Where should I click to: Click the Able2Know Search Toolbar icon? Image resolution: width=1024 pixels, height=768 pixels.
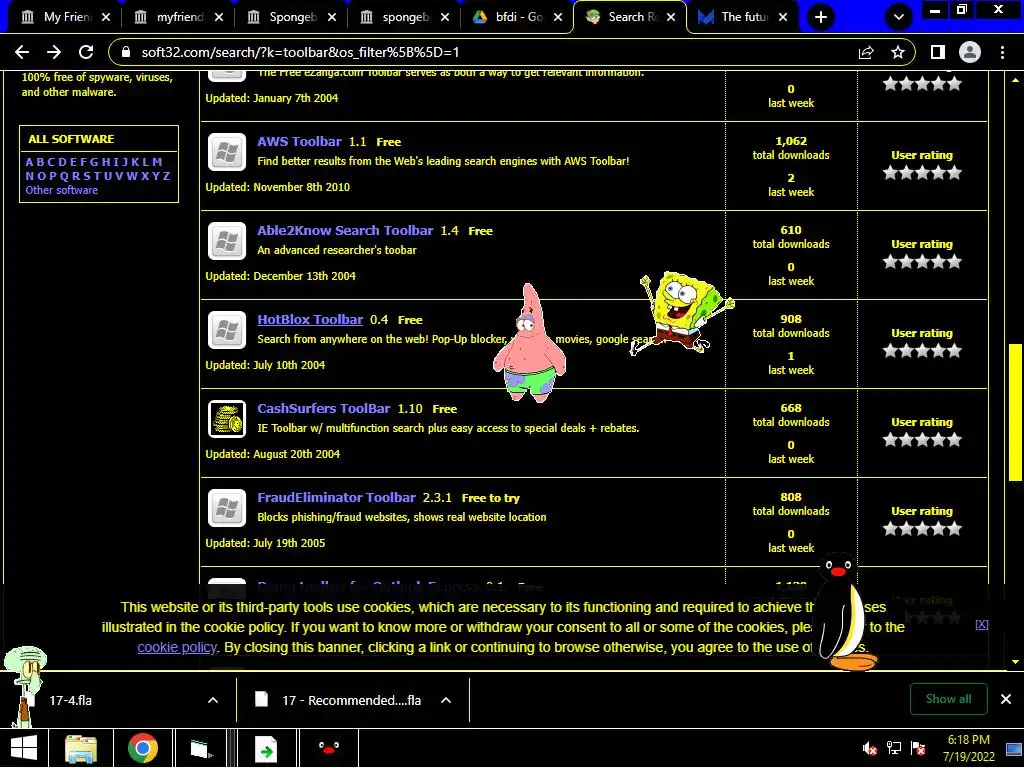point(227,241)
